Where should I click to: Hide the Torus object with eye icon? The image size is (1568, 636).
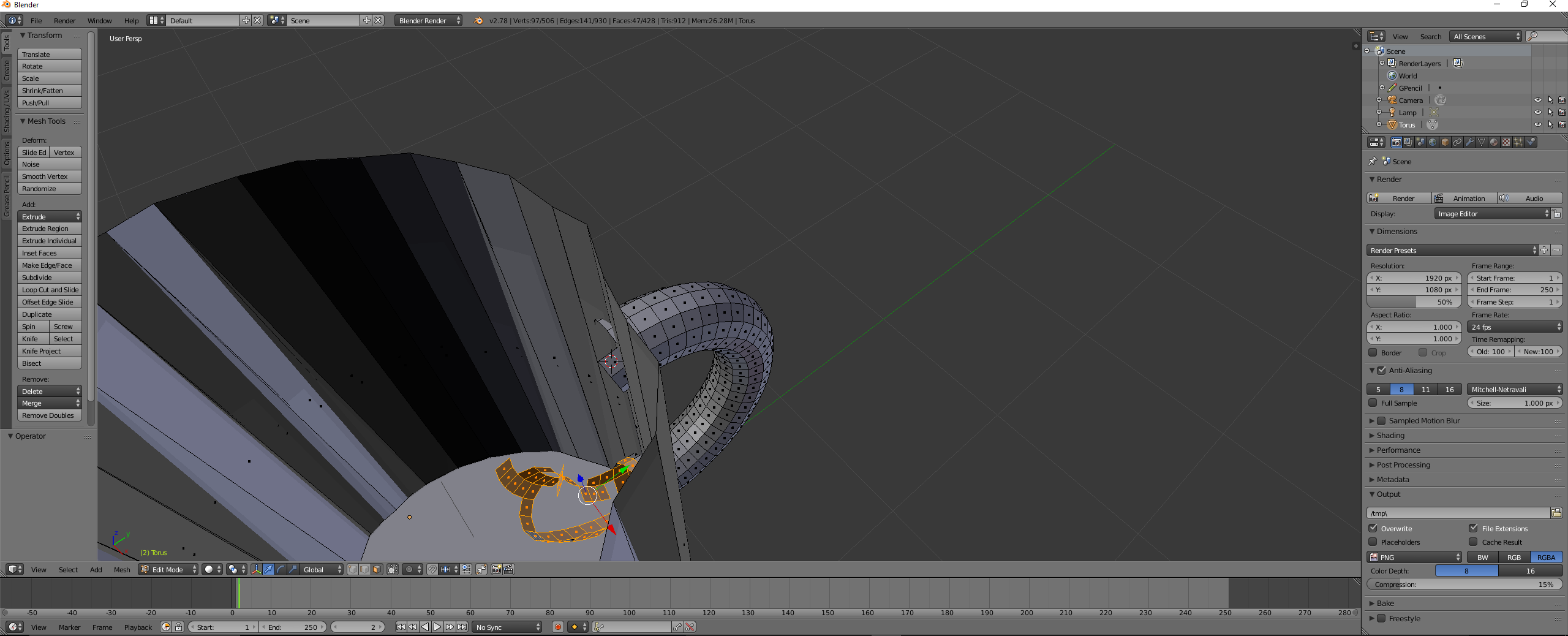click(1537, 124)
